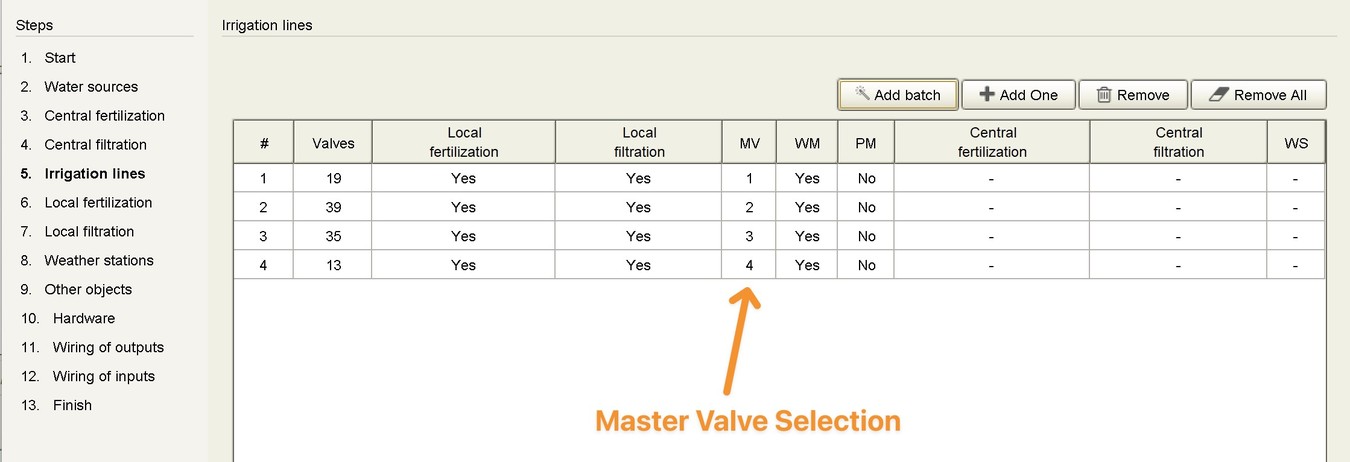Viewport: 1350px width, 462px height.
Task: Click the eraser icon on Remove All
Action: [1217, 95]
